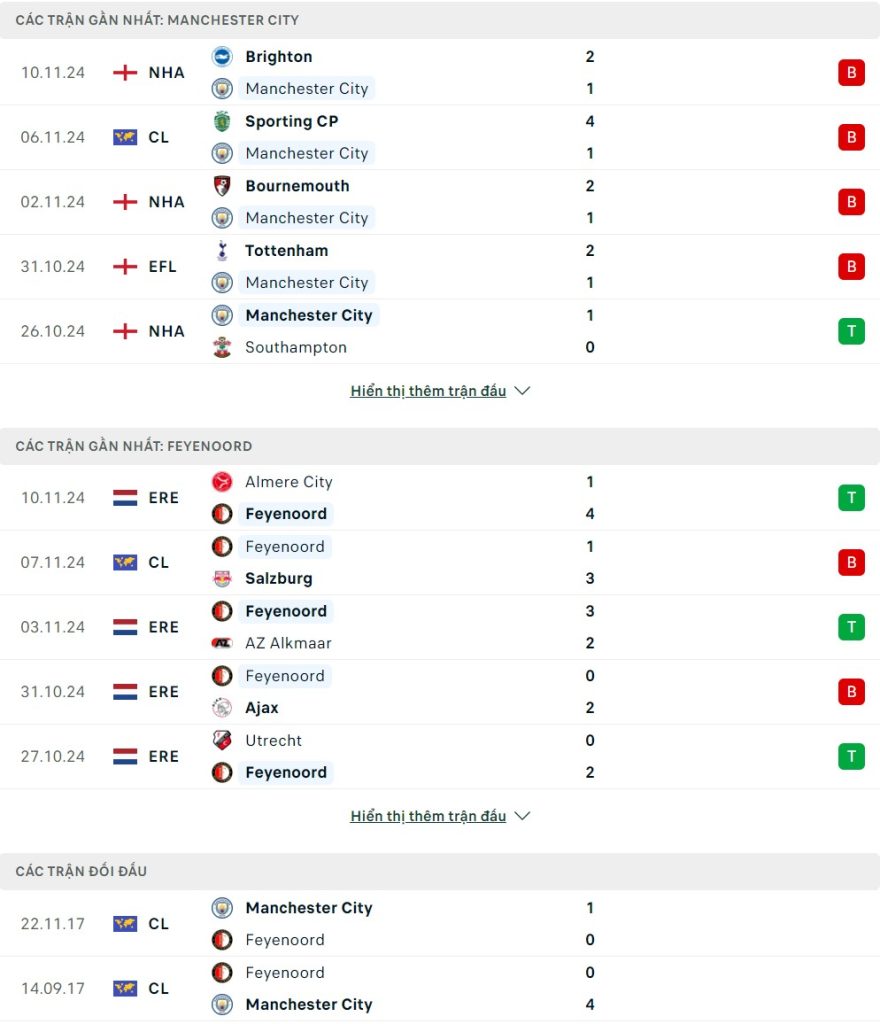The height and width of the screenshot is (1024, 880).
Task: Click the green T badge for Almere City match
Action: point(851,497)
